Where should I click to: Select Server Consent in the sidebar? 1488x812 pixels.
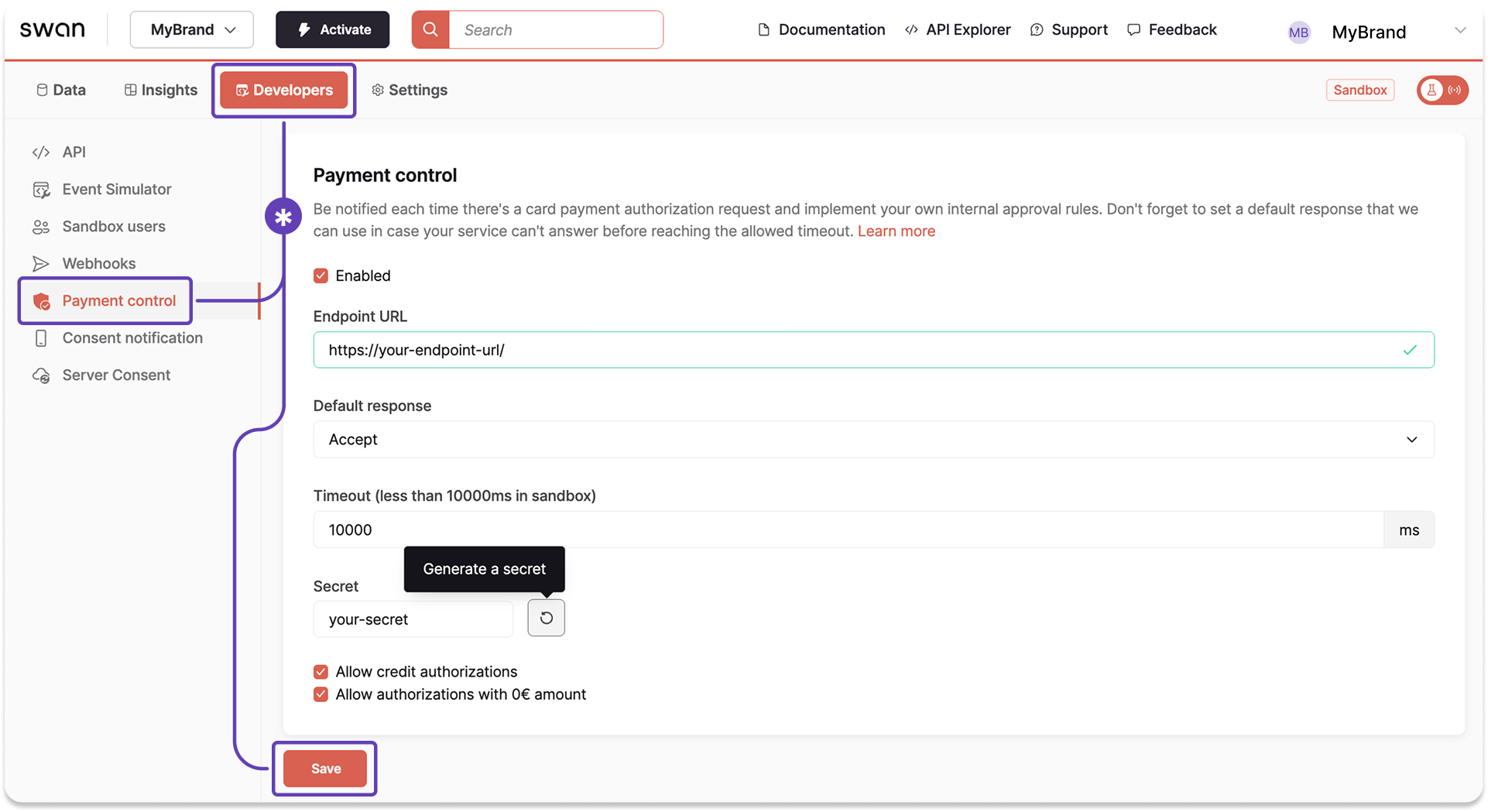(115, 375)
